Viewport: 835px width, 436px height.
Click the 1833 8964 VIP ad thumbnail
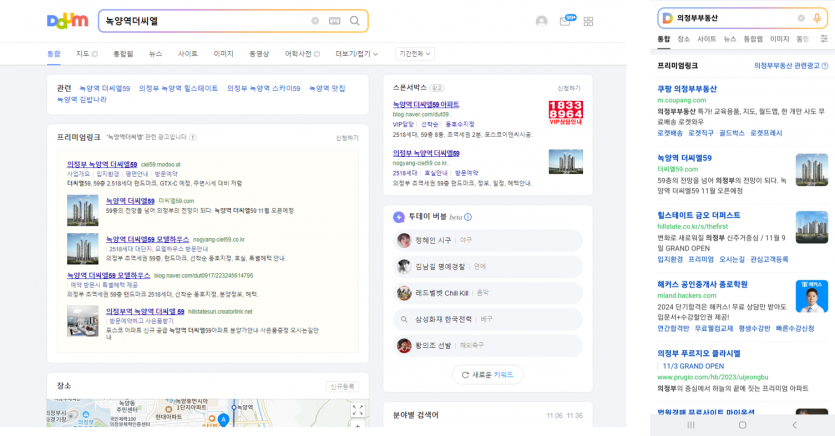pos(565,112)
